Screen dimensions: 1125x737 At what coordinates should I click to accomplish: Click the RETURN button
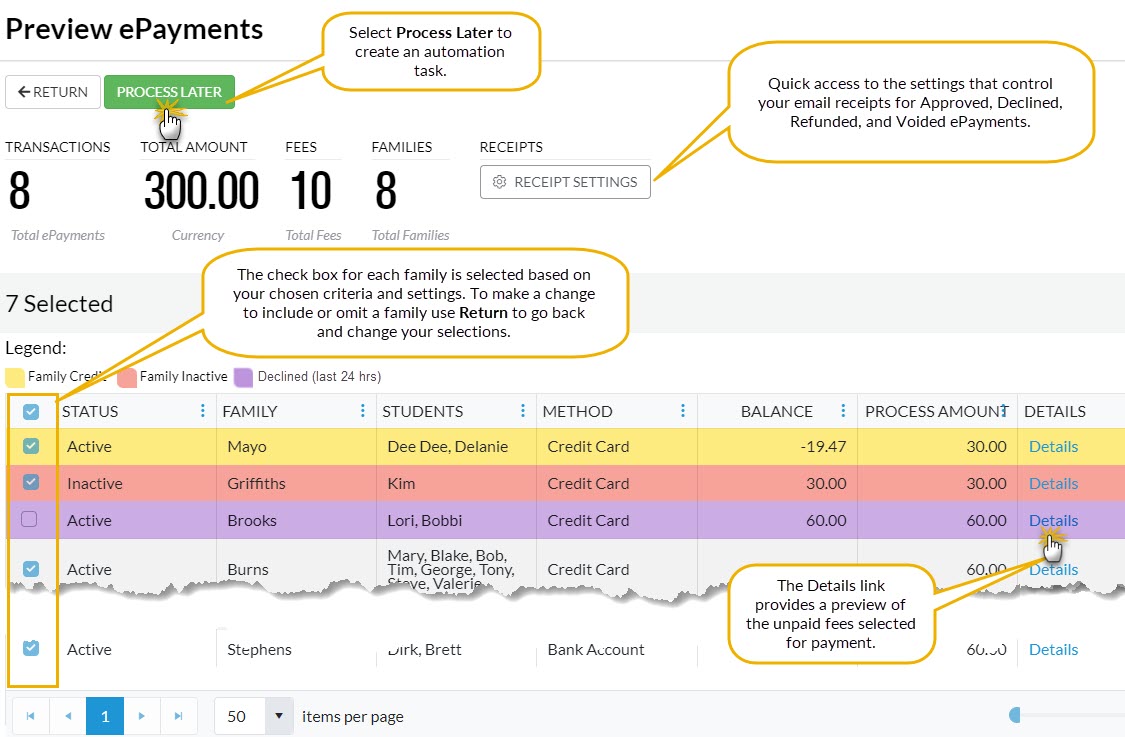click(x=52, y=91)
